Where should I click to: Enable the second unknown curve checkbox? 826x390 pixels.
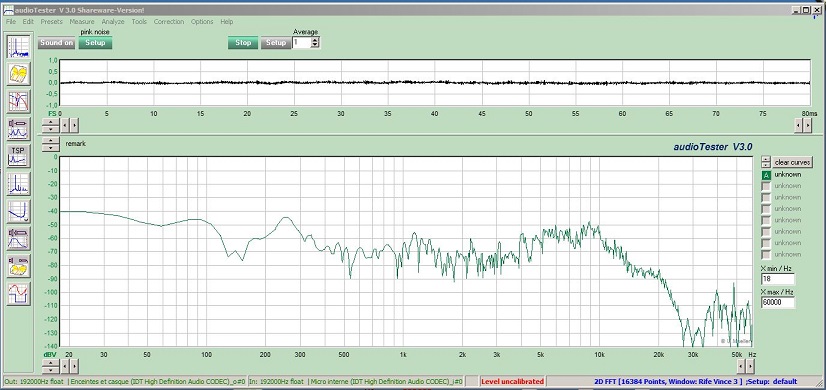click(x=766, y=186)
